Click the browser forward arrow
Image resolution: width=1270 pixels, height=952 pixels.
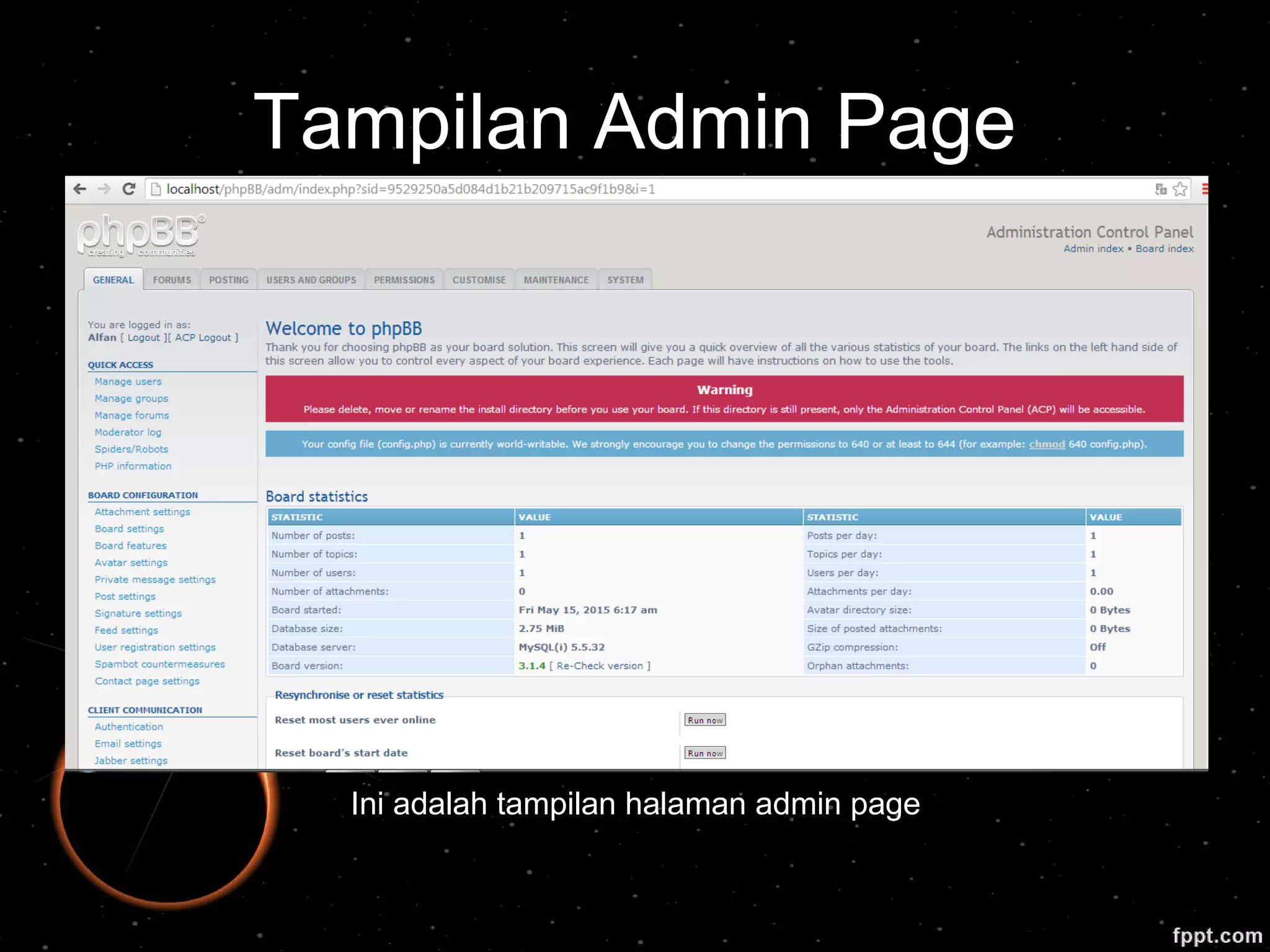(x=104, y=189)
